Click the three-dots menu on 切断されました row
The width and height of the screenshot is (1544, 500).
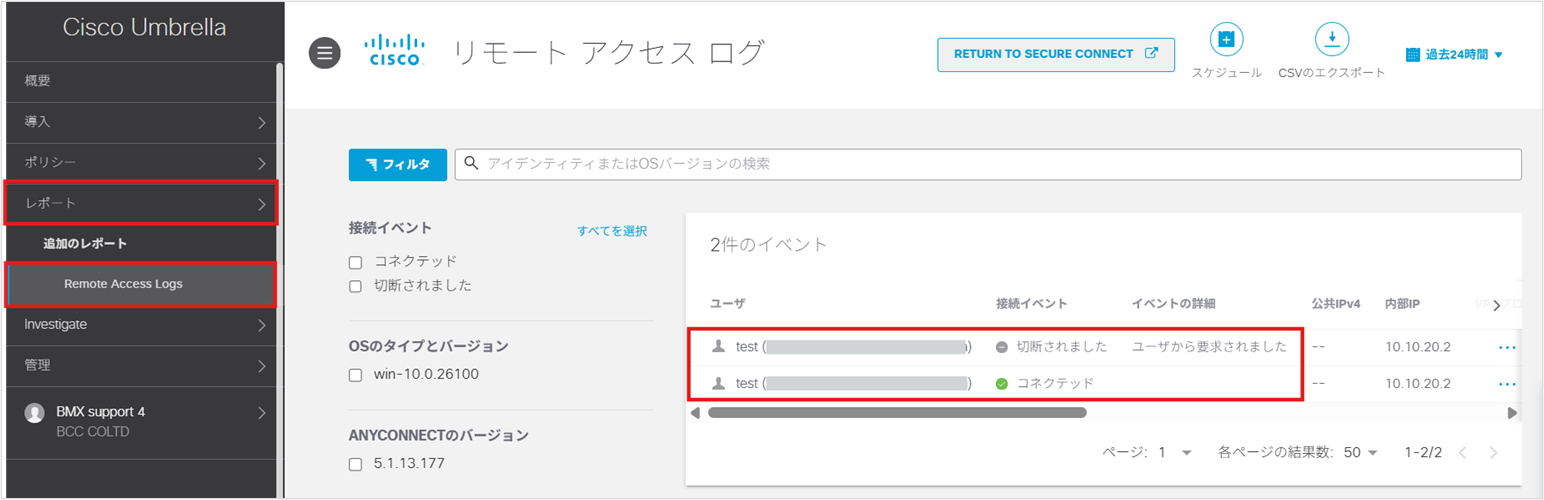1507,347
